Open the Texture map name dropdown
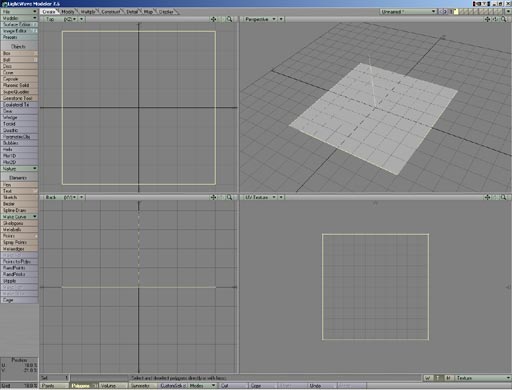The height and width of the screenshot is (390, 512). 483,378
